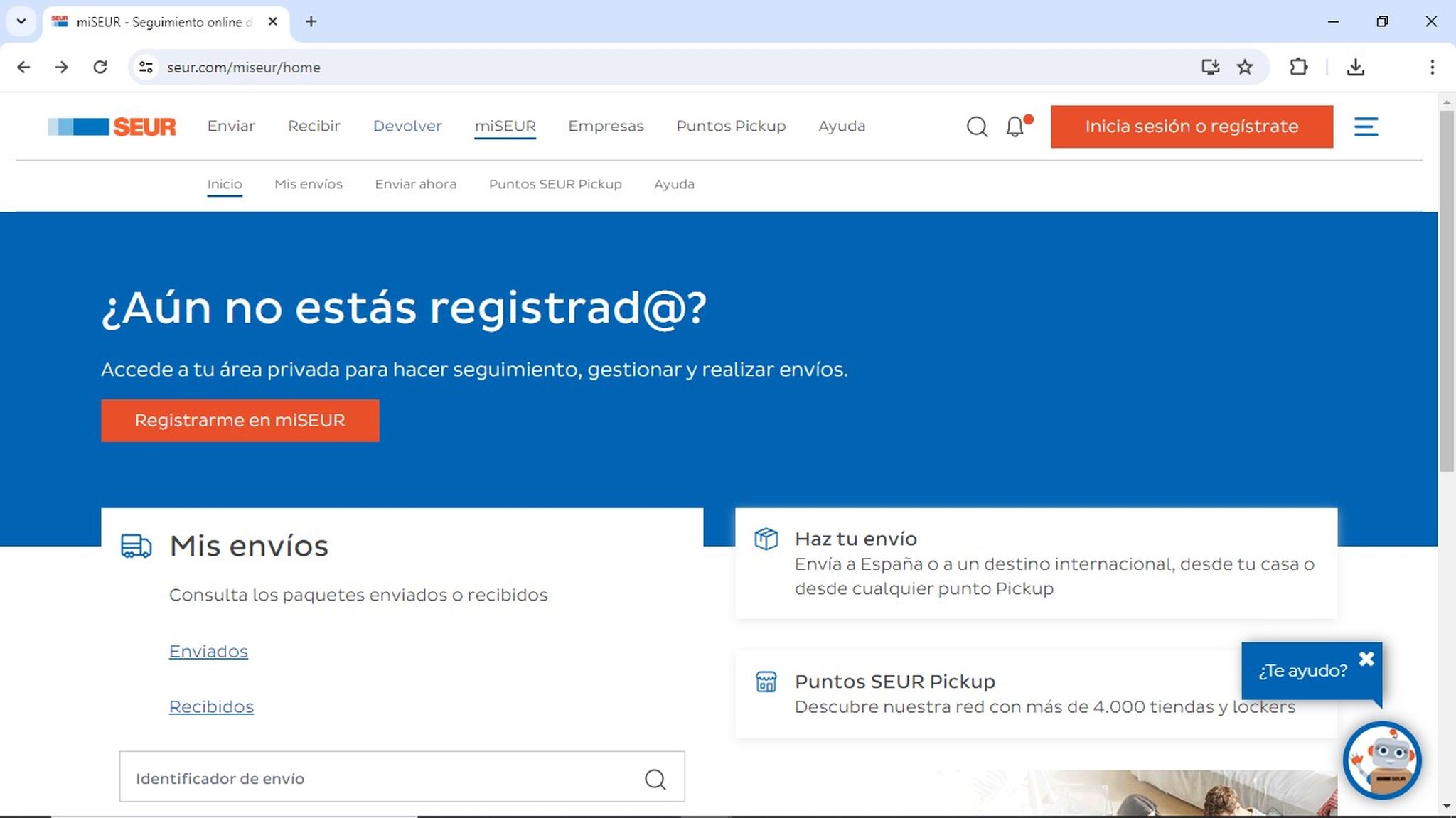Viewport: 1456px width, 818px height.
Task: Open the Enviados link
Action: coord(208,651)
